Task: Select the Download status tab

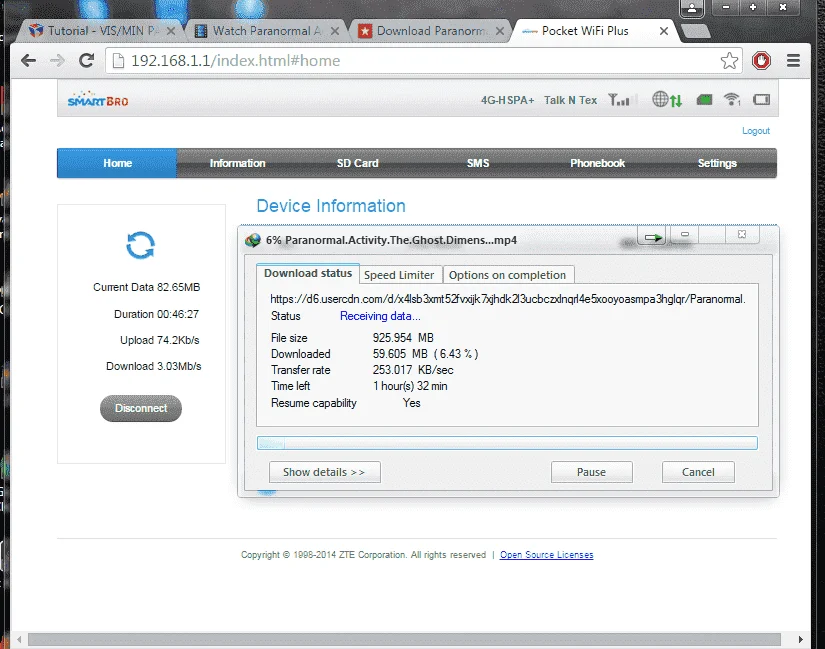Action: point(308,273)
